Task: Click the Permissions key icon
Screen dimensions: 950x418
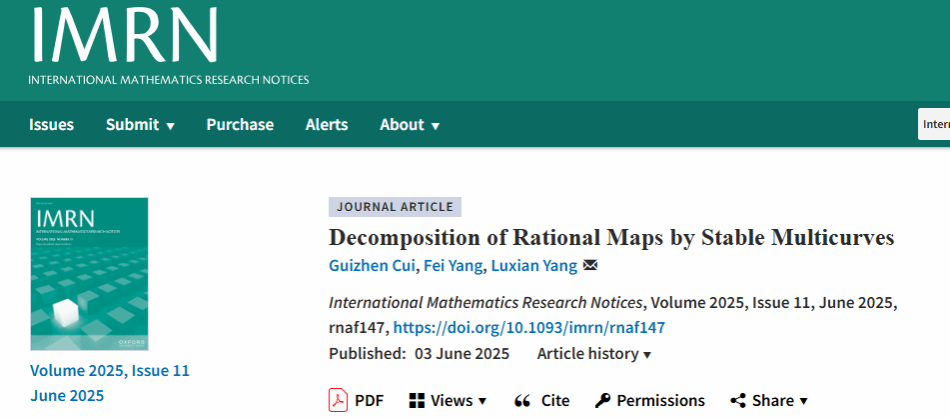Action: tap(602, 400)
